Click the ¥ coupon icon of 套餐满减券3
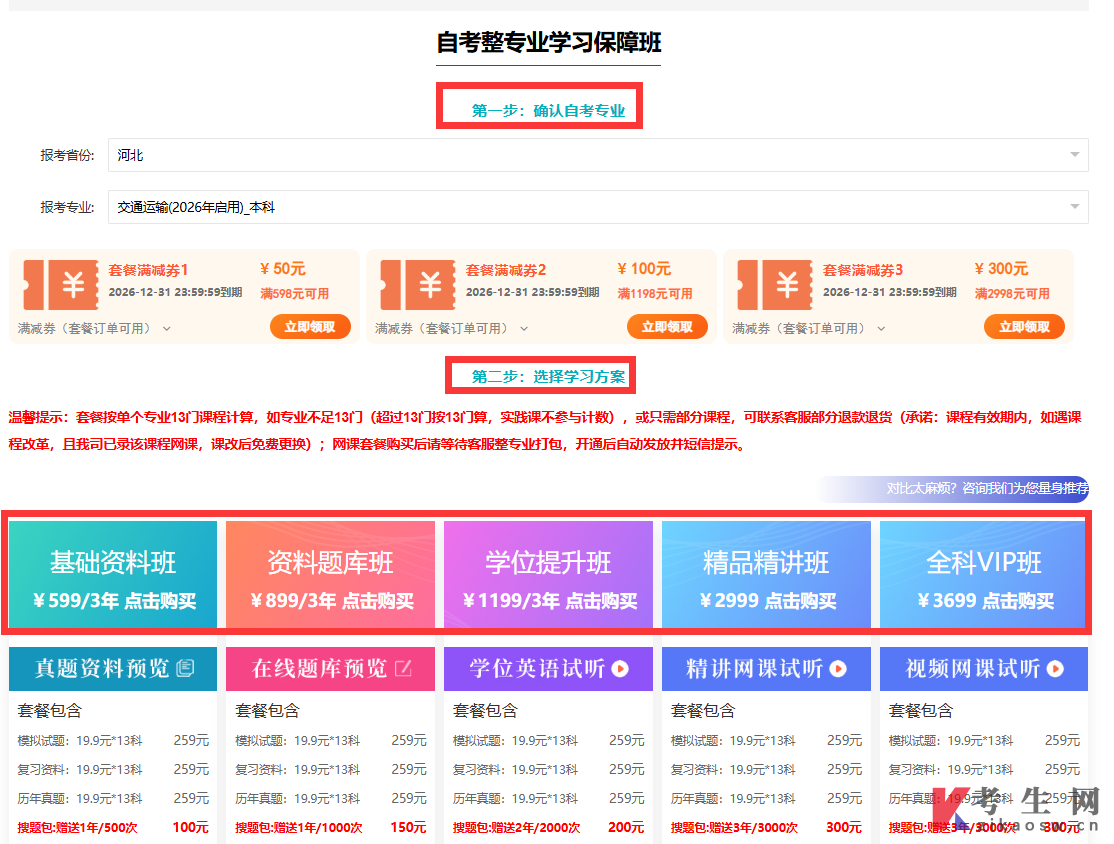 775,285
